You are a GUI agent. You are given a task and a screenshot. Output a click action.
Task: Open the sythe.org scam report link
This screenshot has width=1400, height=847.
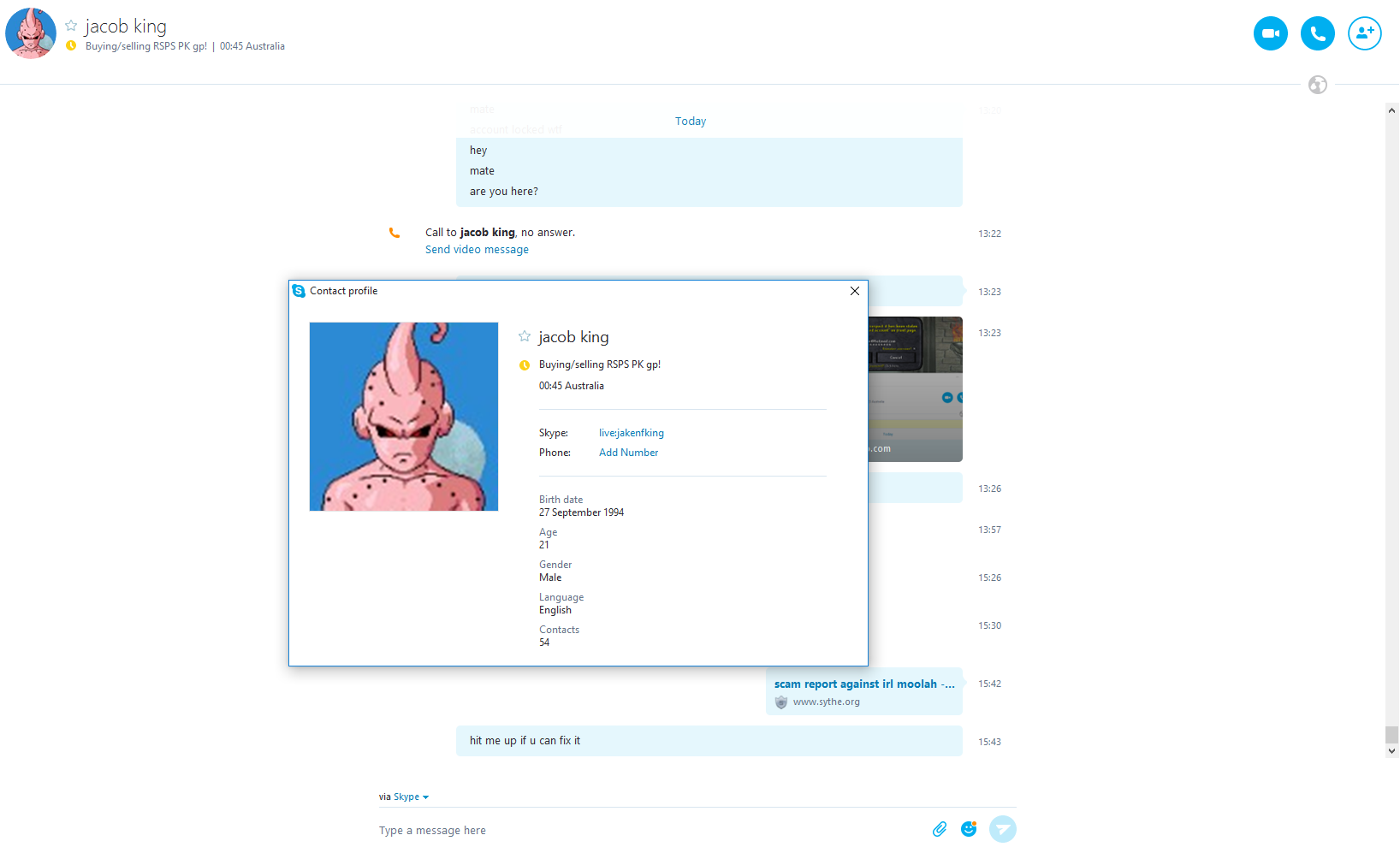[x=864, y=684]
